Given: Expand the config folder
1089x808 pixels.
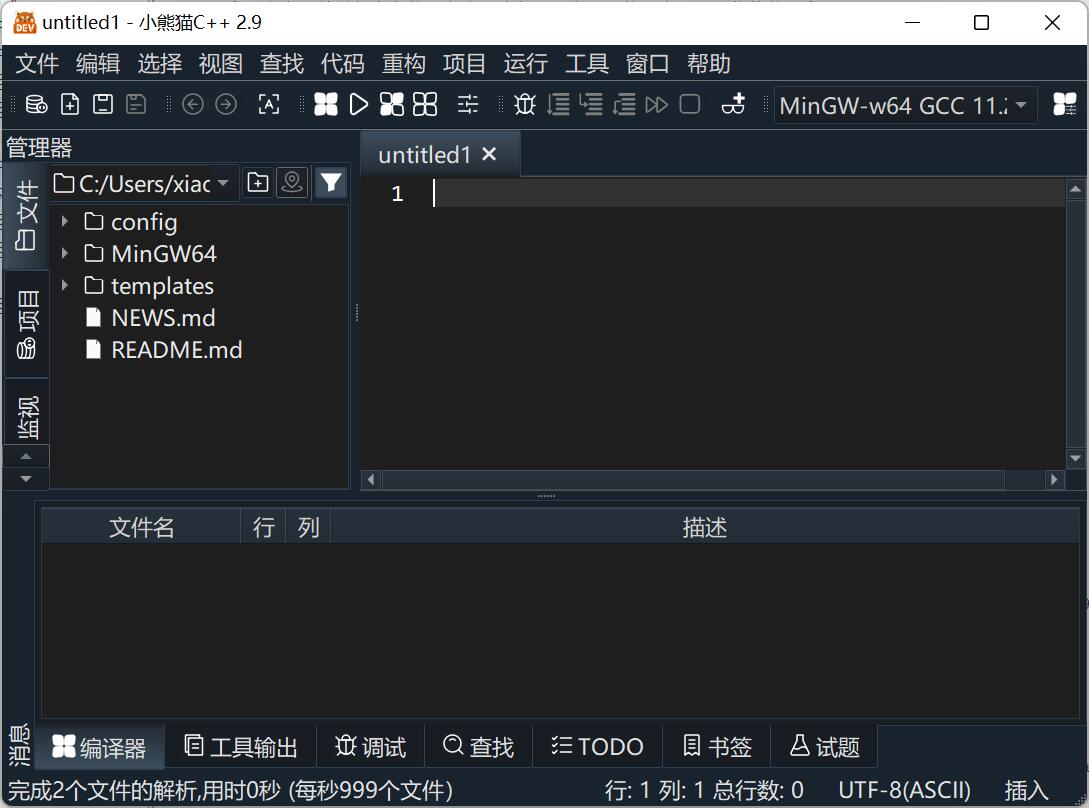Looking at the screenshot, I should point(65,221).
